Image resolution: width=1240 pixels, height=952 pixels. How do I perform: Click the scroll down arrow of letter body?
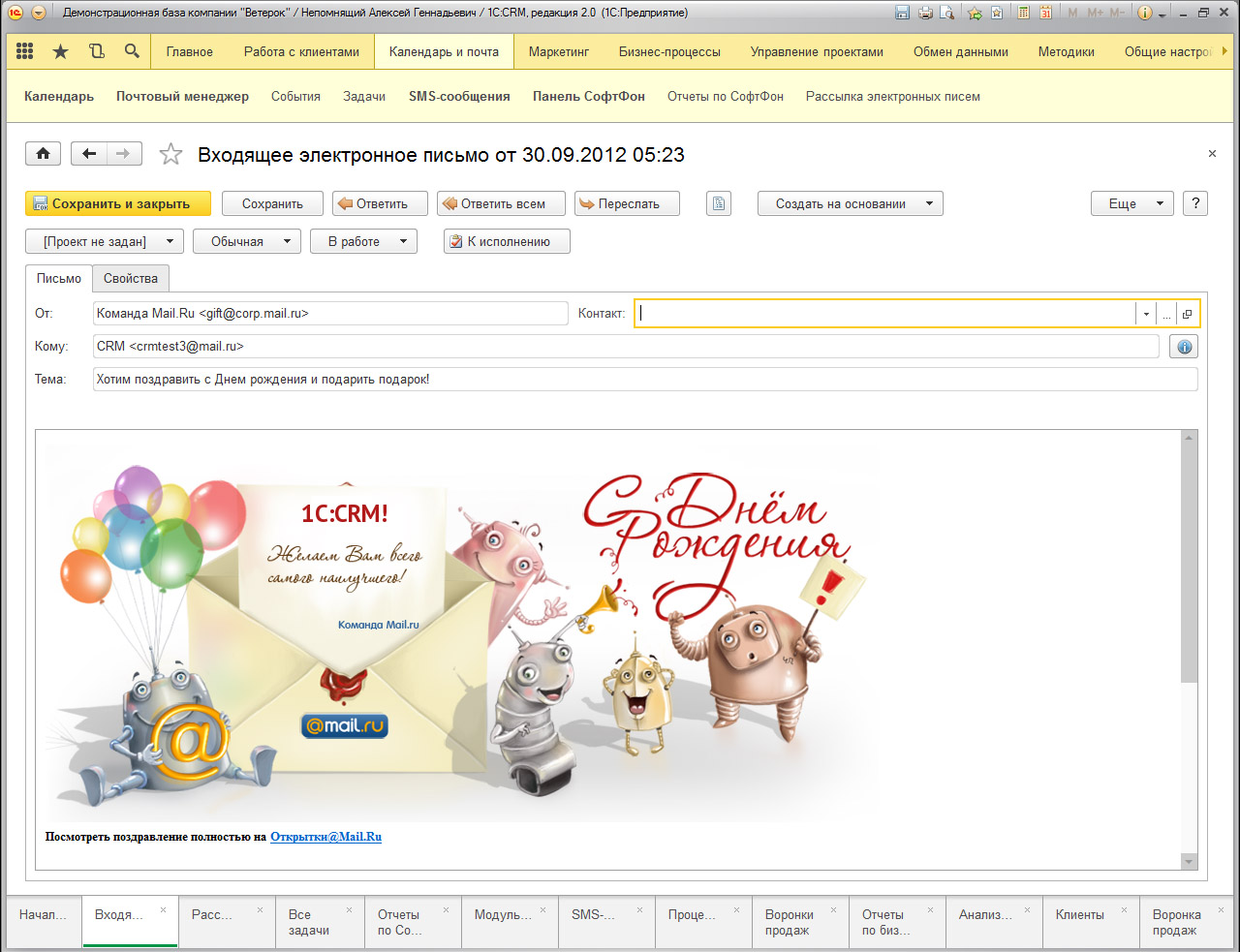click(x=1190, y=862)
